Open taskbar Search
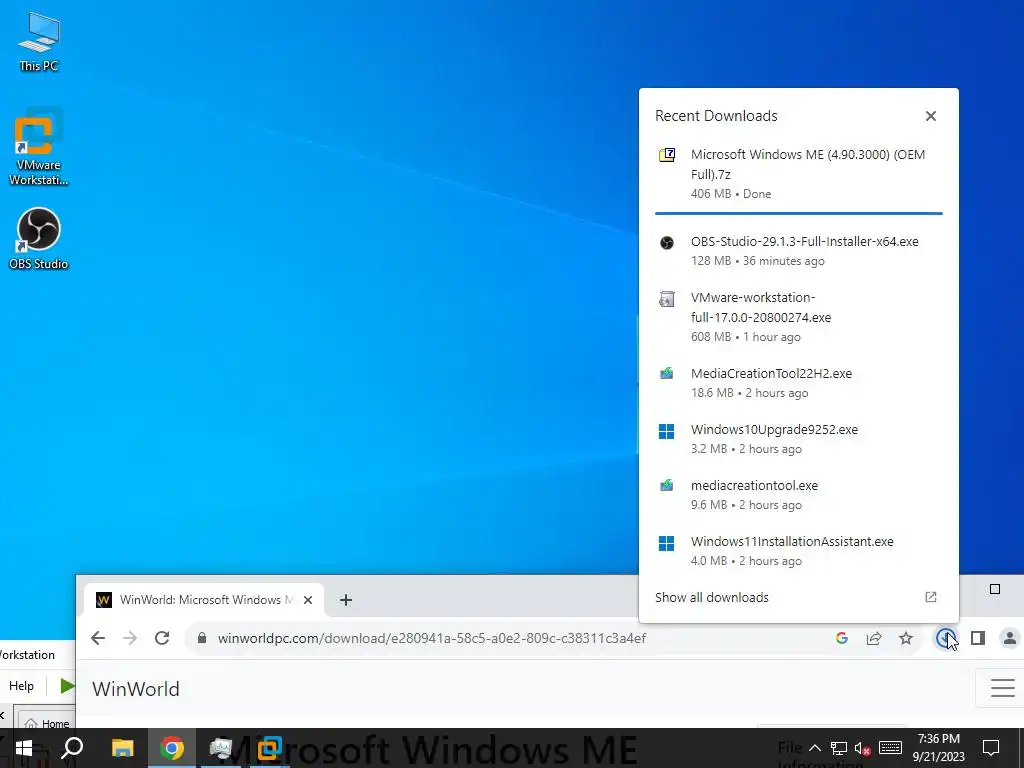 click(x=72, y=748)
